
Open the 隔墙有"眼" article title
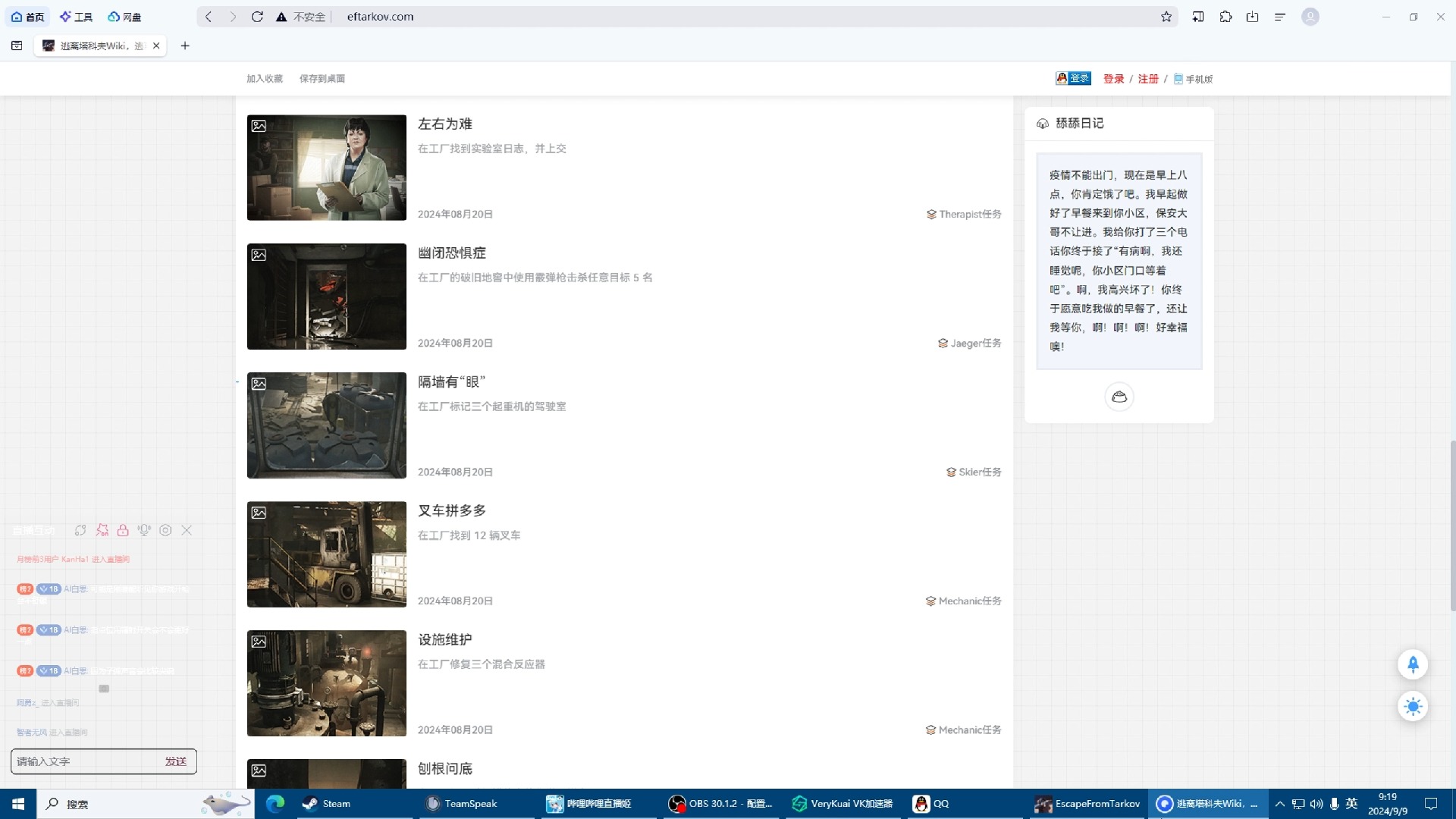pos(452,381)
